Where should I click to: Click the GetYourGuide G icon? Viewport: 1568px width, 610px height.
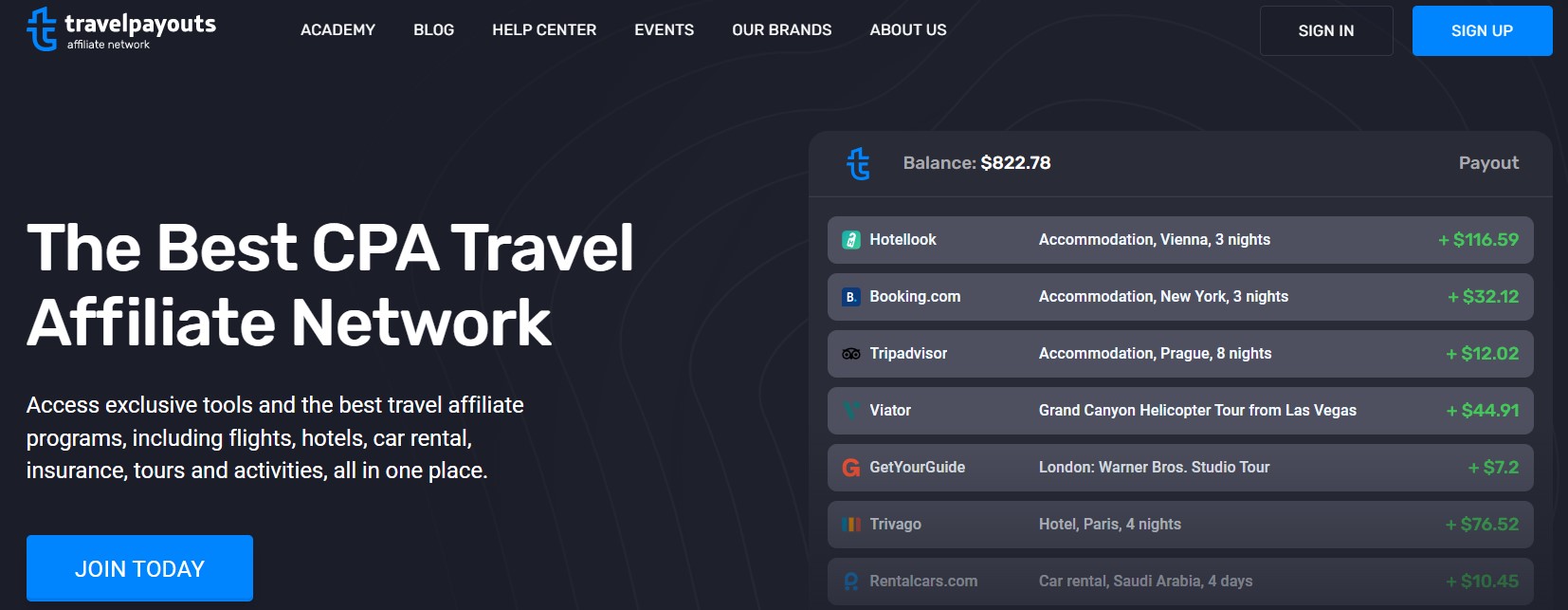point(851,468)
